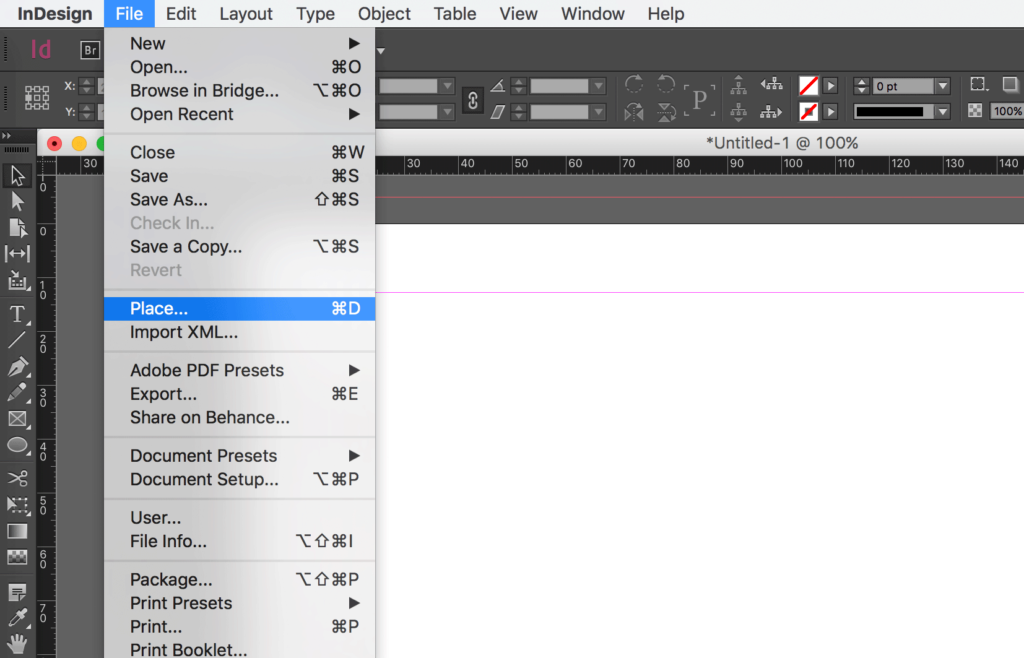The width and height of the screenshot is (1024, 658).
Task: Toggle the constrain proportions link icon
Action: tap(472, 100)
